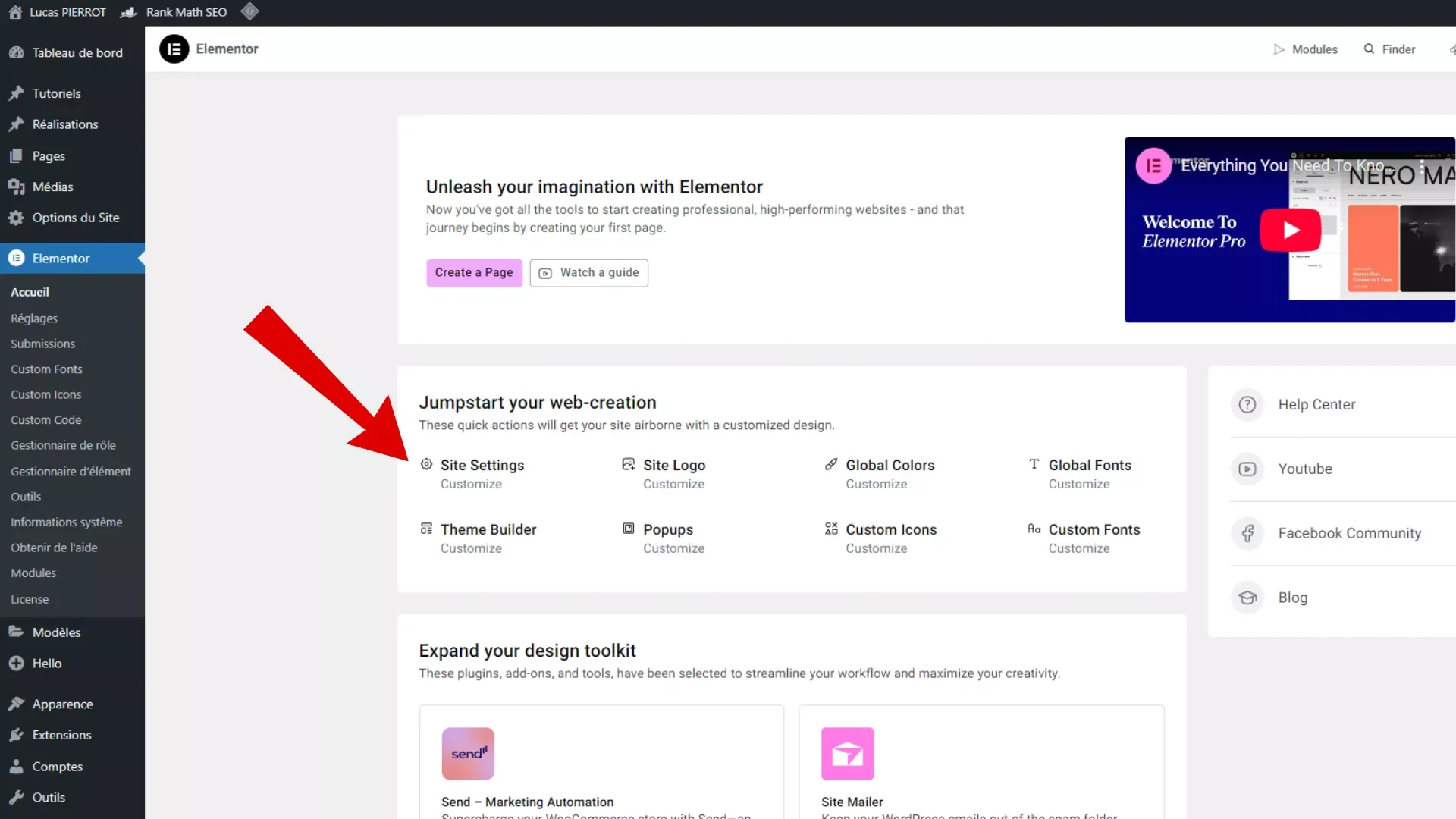
Task: Open the Finder search in header
Action: (1389, 49)
